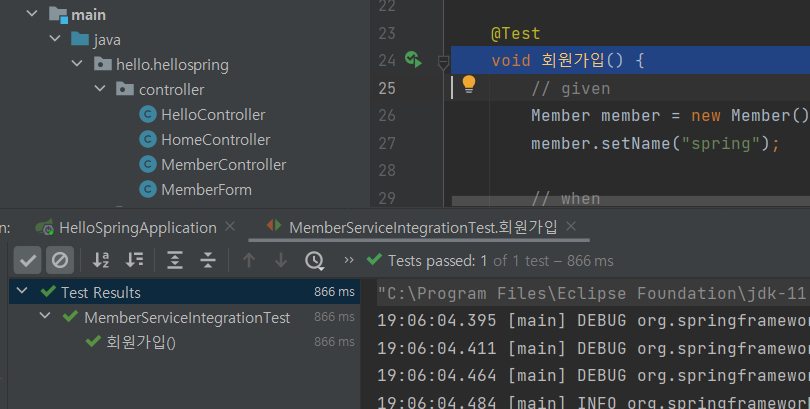Click green check on Test Results
The width and height of the screenshot is (810, 409).
point(48,292)
